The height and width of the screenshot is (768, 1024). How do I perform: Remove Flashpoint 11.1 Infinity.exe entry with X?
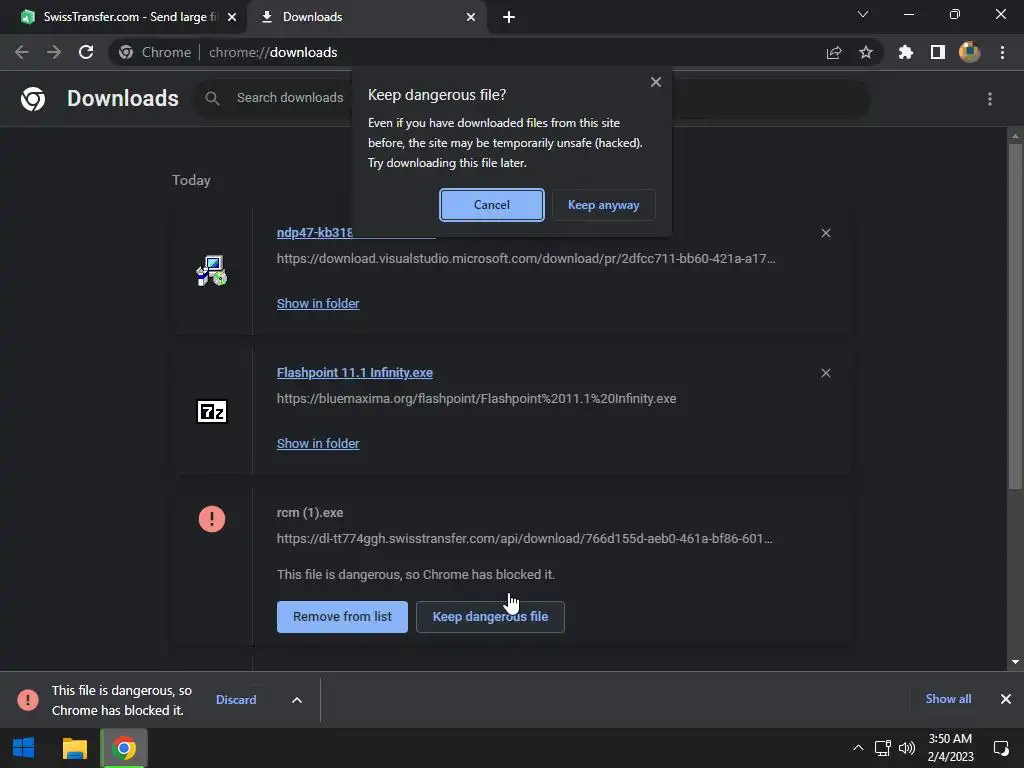point(825,373)
